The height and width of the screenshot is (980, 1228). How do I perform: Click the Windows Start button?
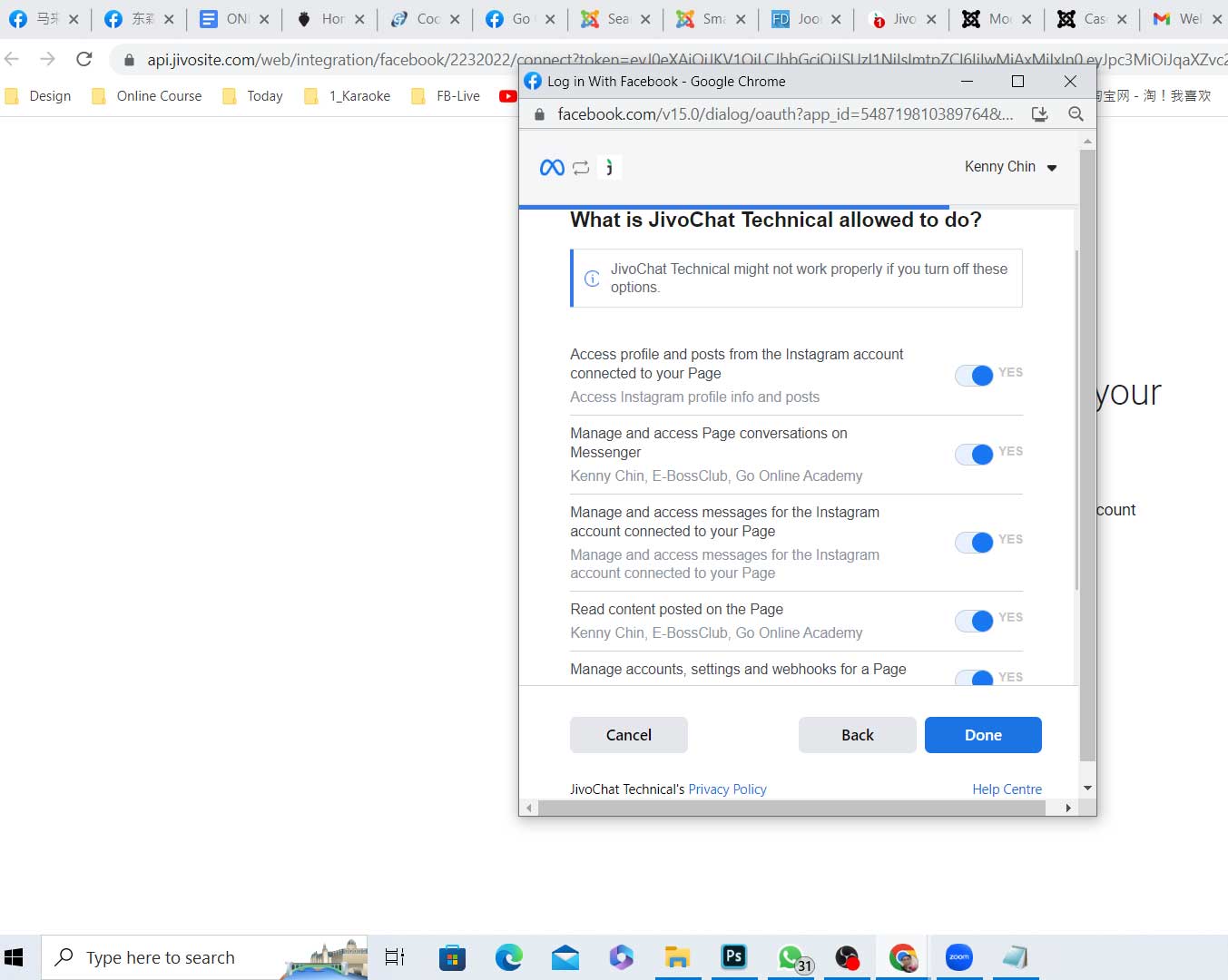tap(14, 957)
